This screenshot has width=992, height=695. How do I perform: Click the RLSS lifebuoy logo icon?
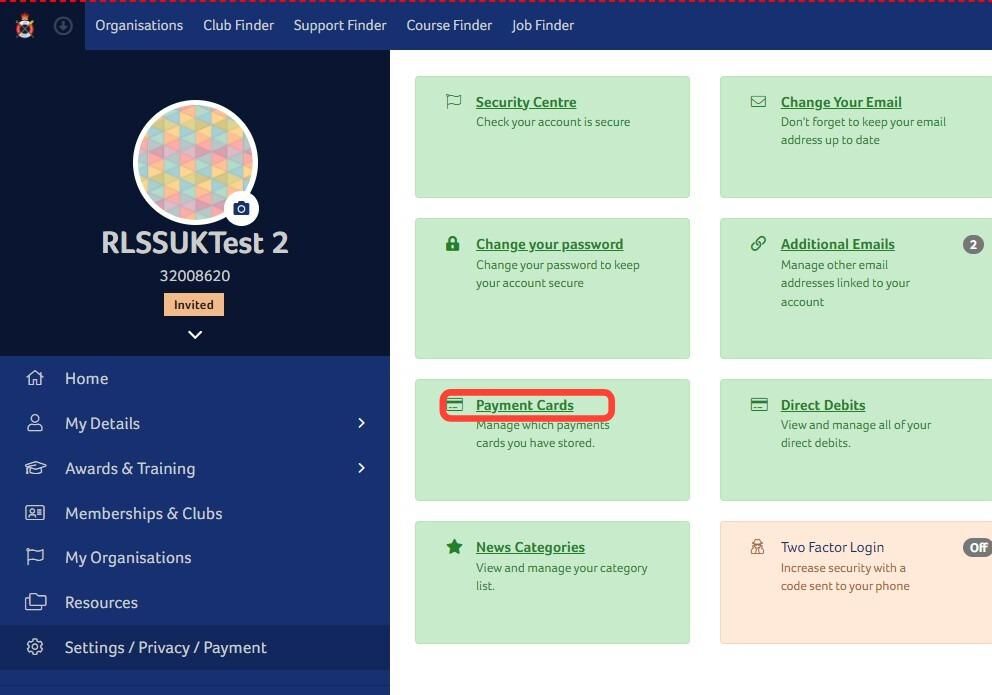[25, 26]
